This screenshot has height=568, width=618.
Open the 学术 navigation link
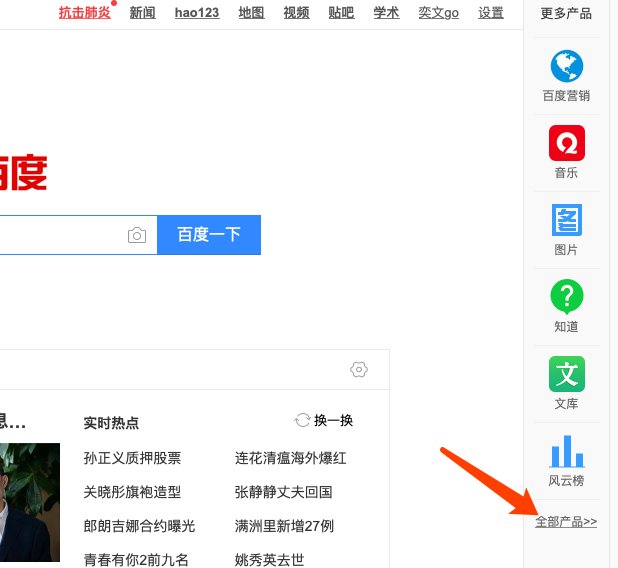[386, 13]
